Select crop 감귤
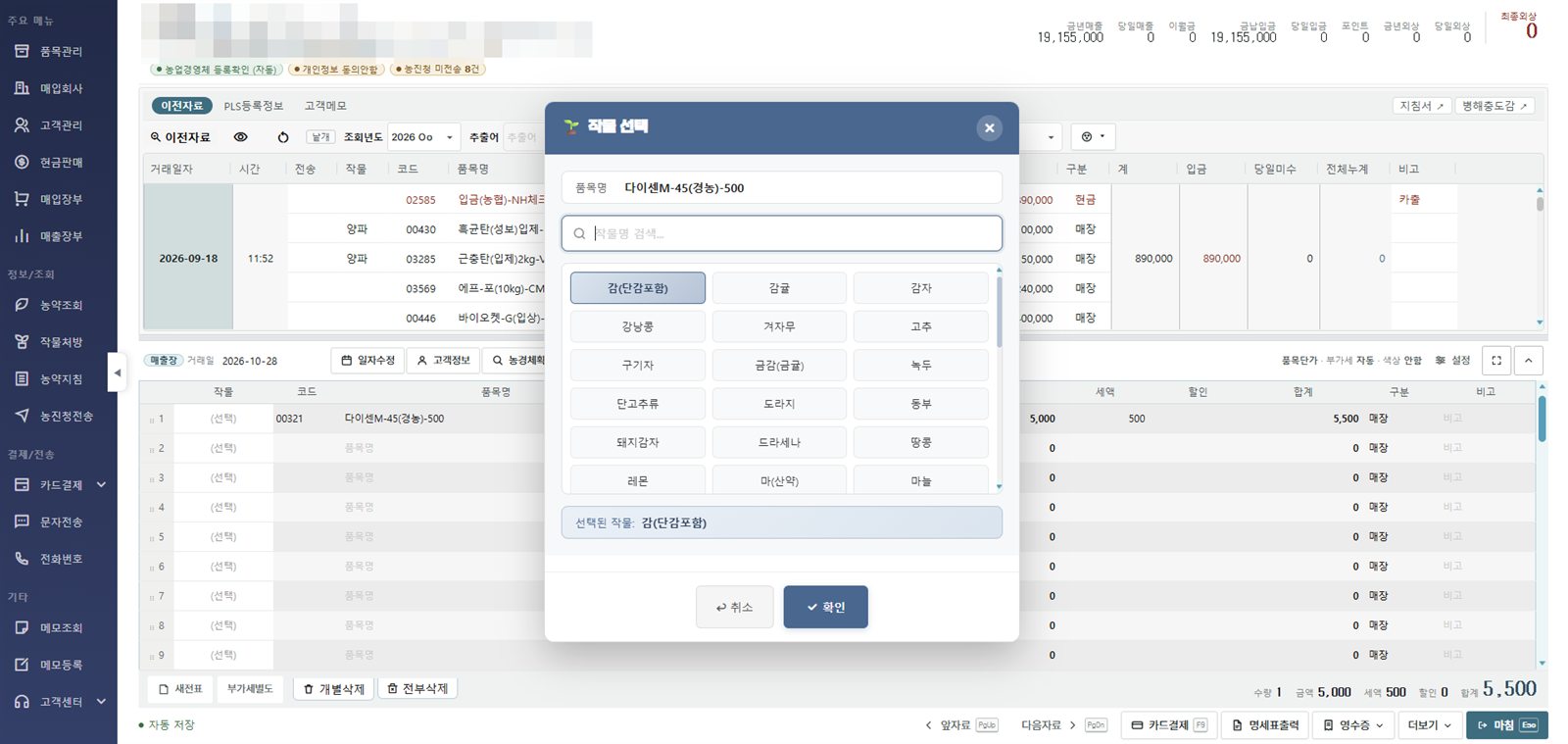 779,288
